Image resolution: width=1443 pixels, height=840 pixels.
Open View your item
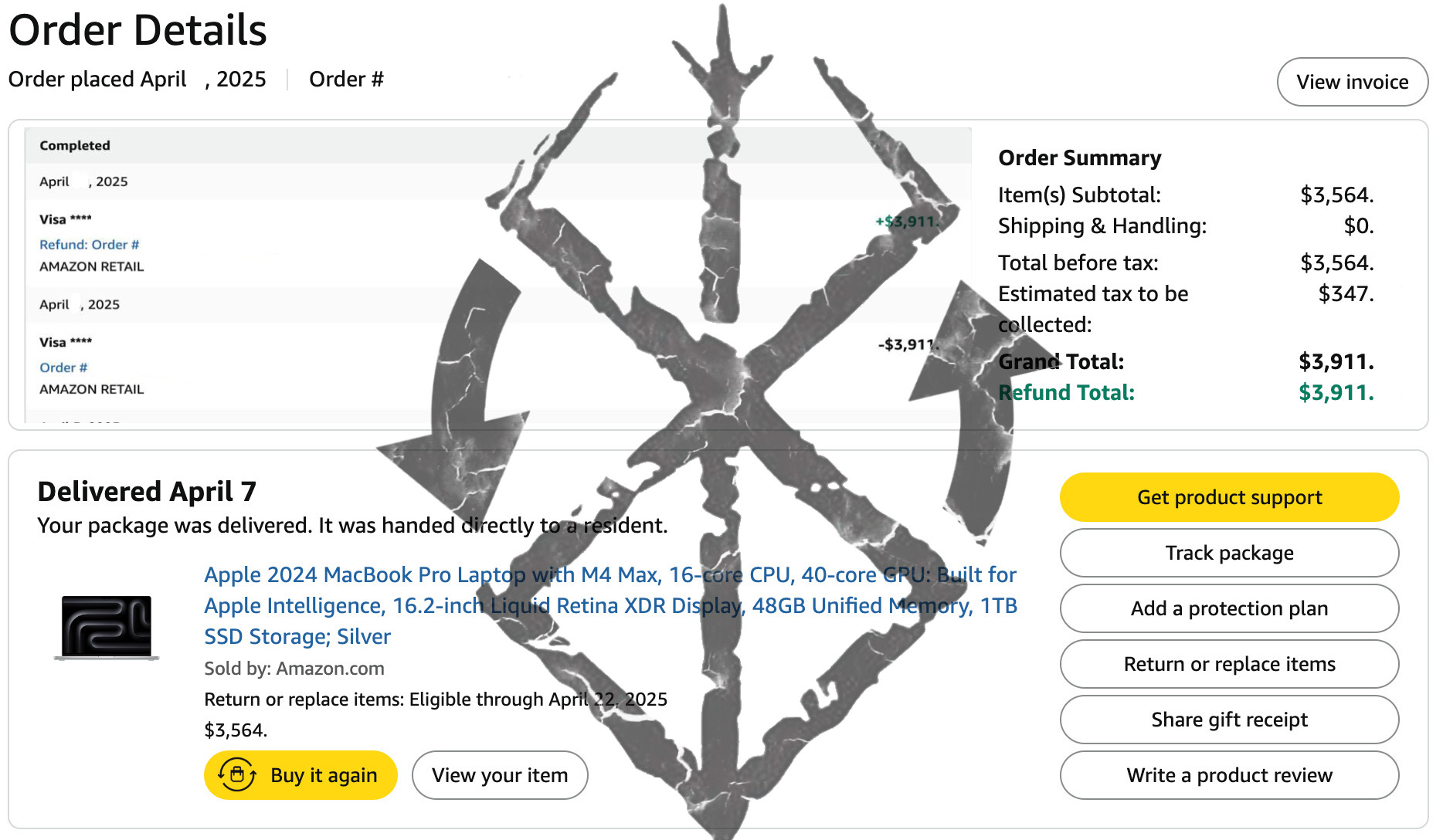tap(500, 775)
